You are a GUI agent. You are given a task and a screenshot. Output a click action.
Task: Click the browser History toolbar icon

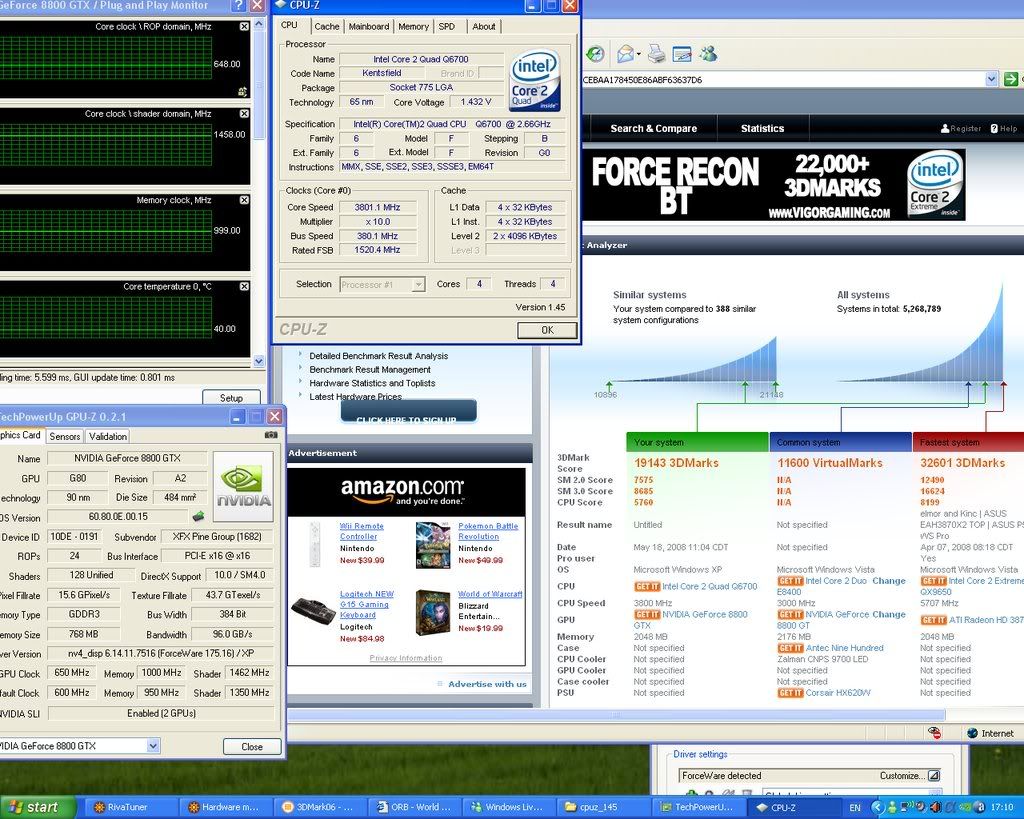tap(594, 54)
